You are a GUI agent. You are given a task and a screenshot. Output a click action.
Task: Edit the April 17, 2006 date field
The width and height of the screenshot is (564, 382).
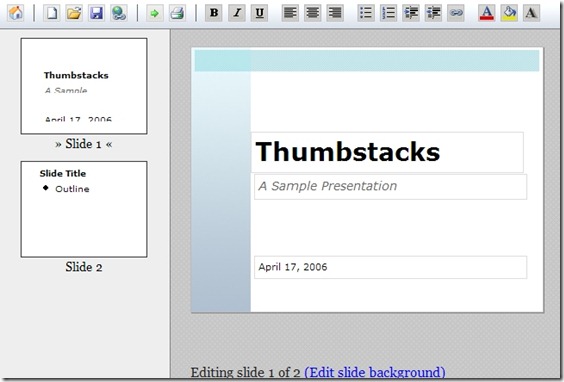point(390,267)
